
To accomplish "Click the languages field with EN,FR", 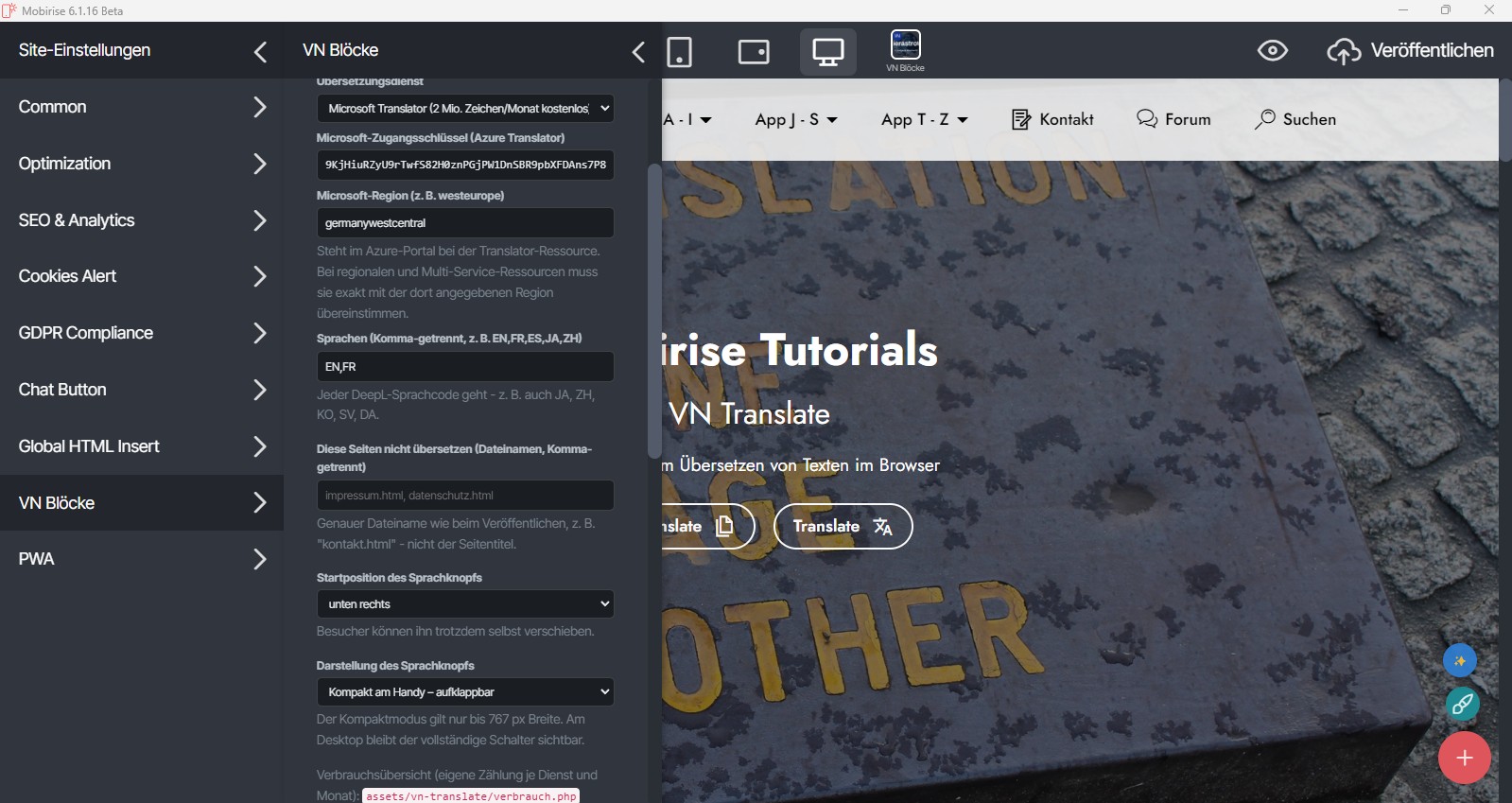I will [x=465, y=366].
